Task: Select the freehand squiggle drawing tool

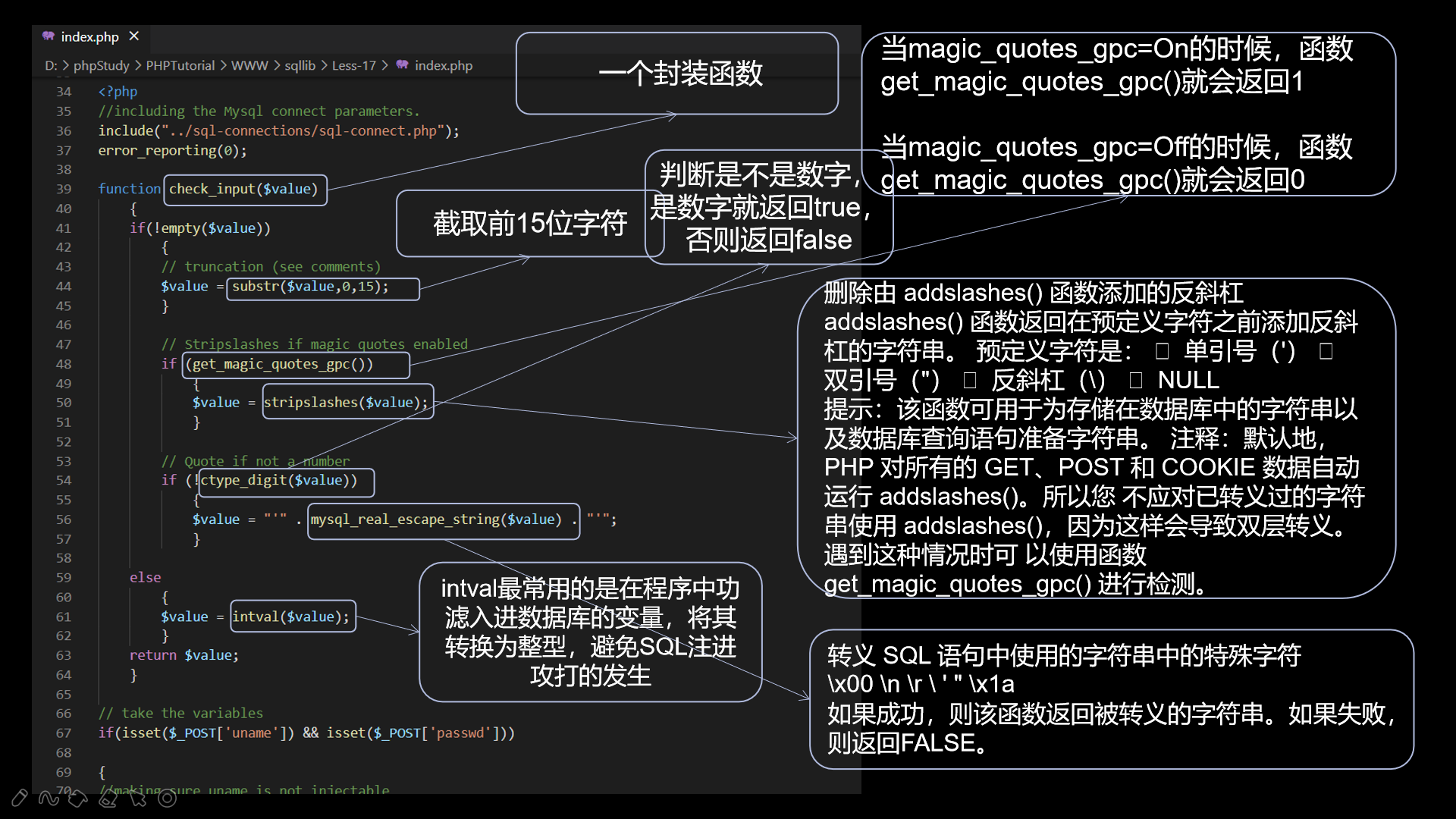Action: (x=49, y=798)
